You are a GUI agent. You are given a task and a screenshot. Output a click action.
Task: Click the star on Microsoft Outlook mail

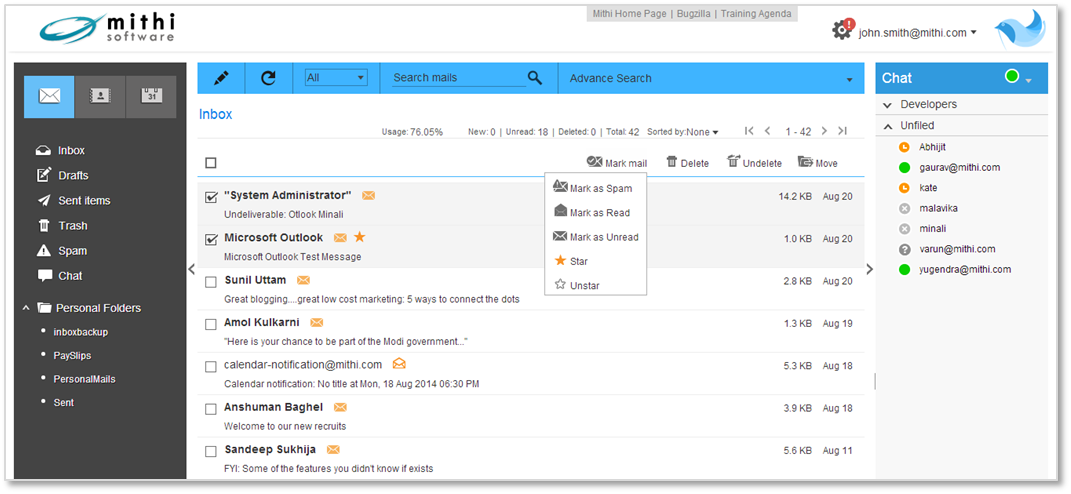(x=359, y=237)
